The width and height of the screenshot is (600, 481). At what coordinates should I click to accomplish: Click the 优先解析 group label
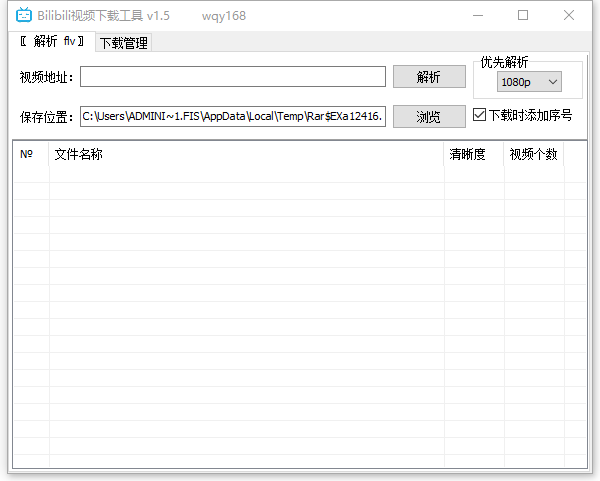[x=504, y=62]
